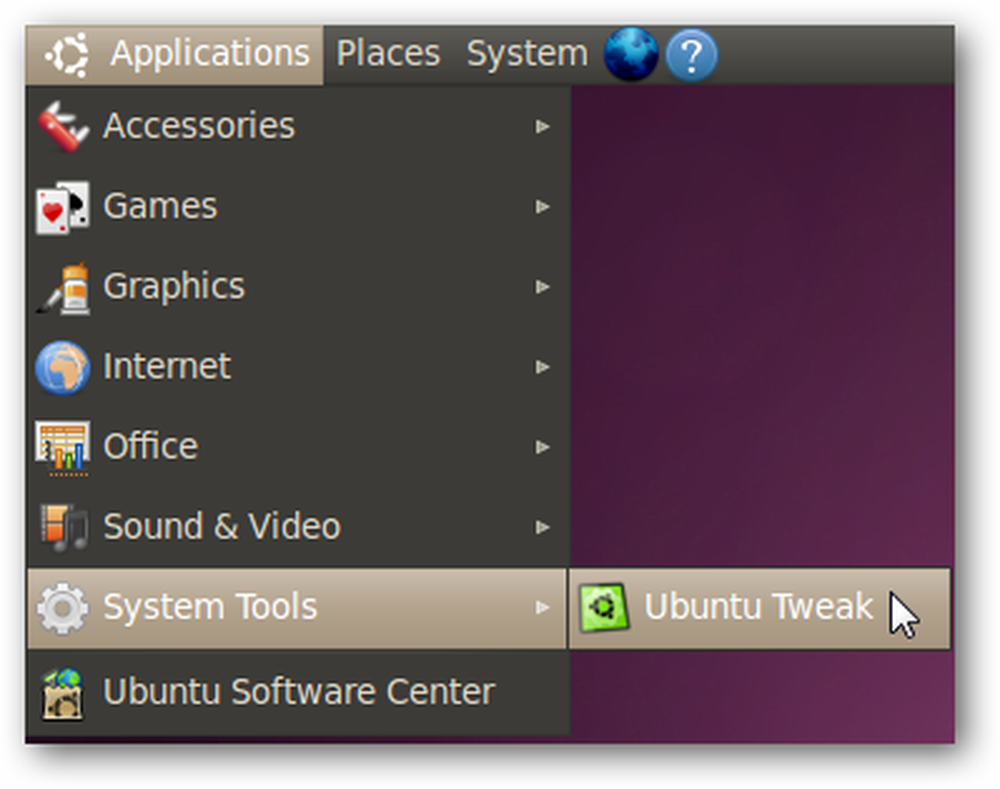
Task: Click the System Tools gear icon
Action: tap(62, 608)
